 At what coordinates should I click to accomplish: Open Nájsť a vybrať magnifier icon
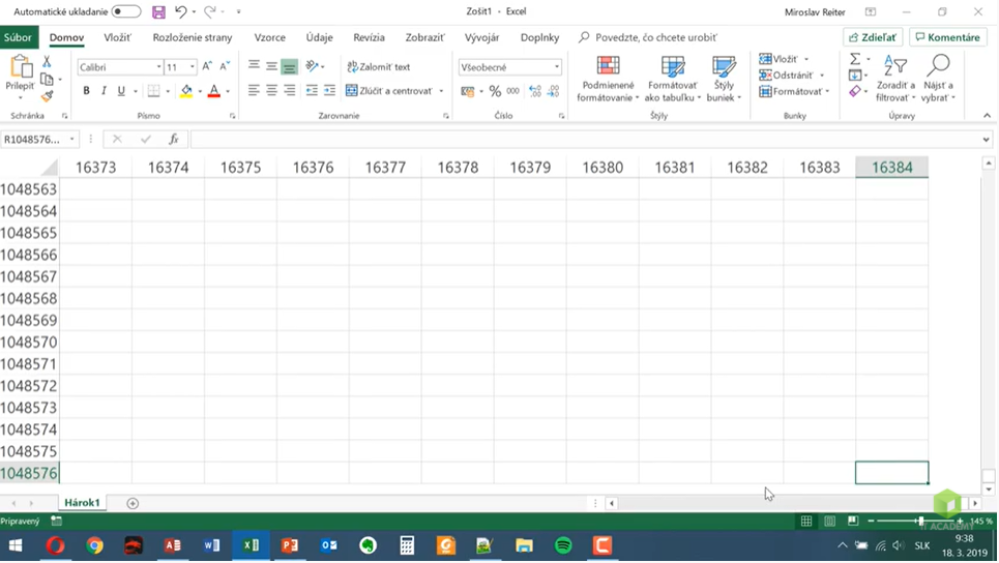tap(937, 67)
